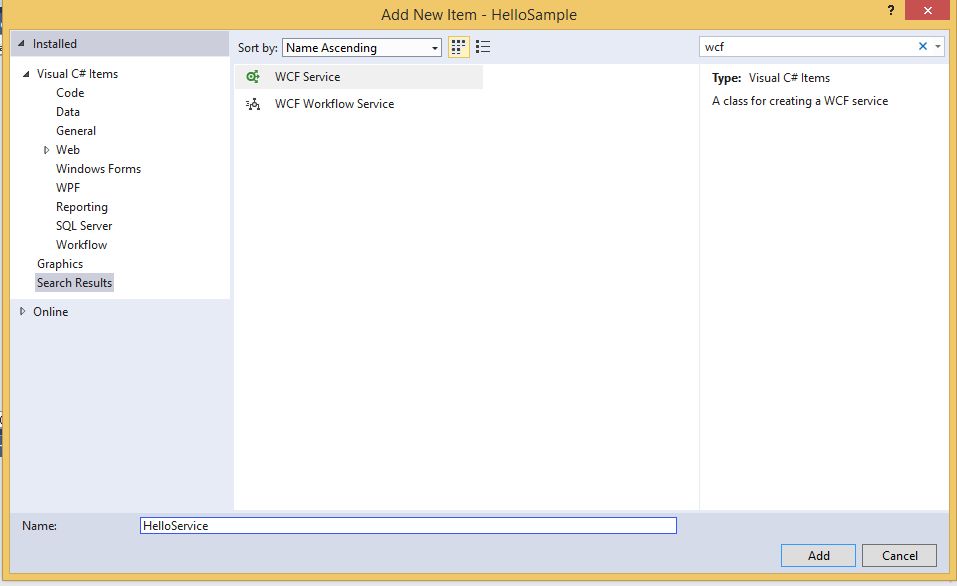Click the Name field containing HelloService
Image resolution: width=957 pixels, height=586 pixels.
pyautogui.click(x=408, y=526)
